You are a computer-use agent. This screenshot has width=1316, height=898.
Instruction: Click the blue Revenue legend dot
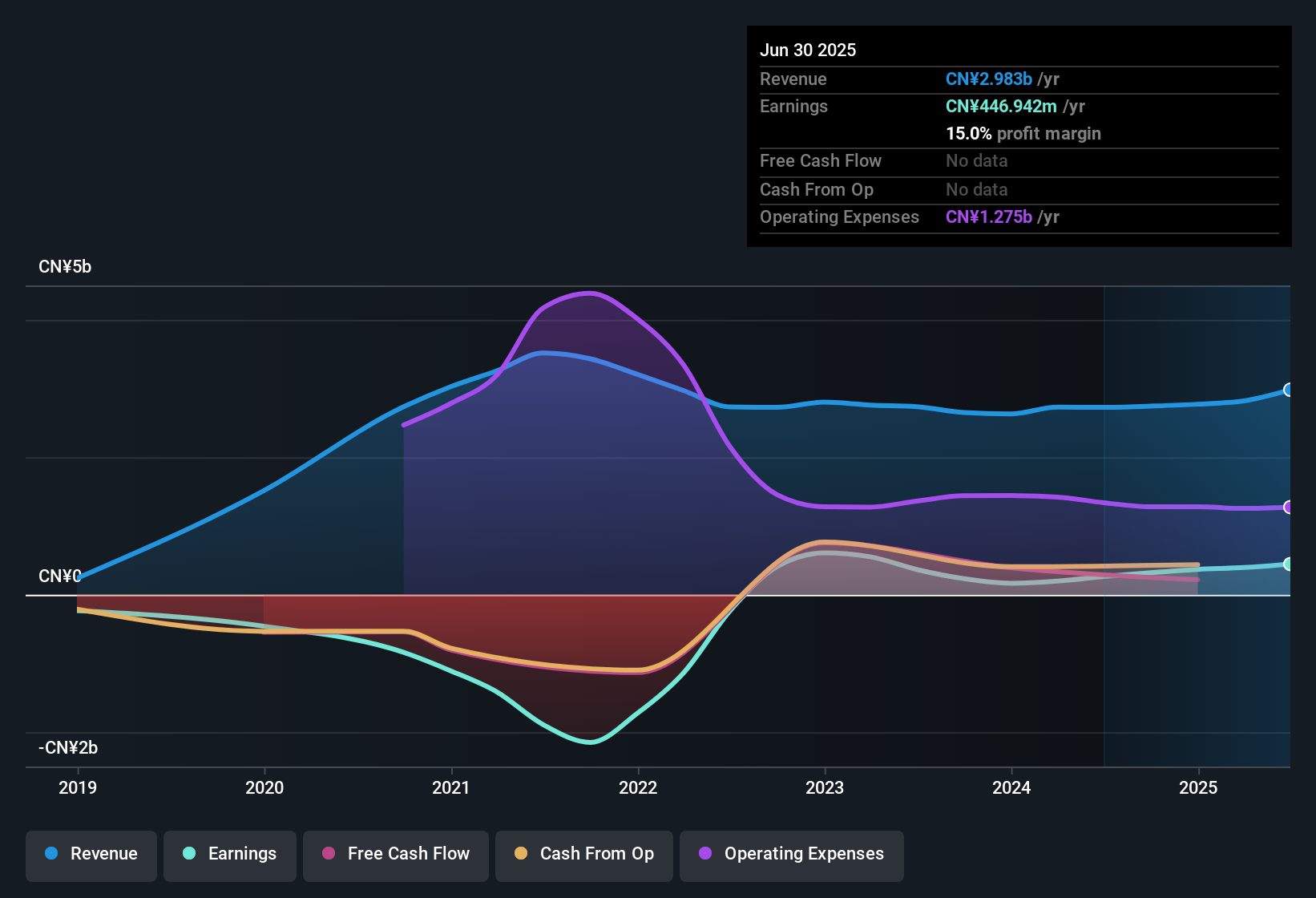coord(50,854)
